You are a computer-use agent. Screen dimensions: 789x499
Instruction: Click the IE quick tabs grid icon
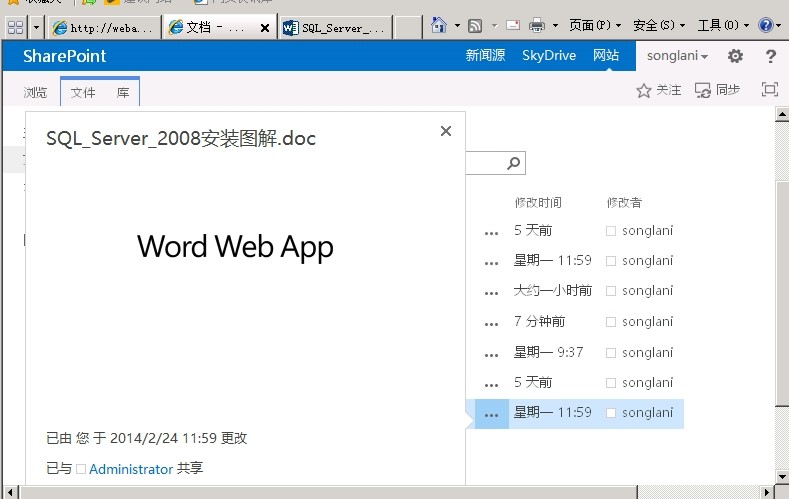(16, 27)
